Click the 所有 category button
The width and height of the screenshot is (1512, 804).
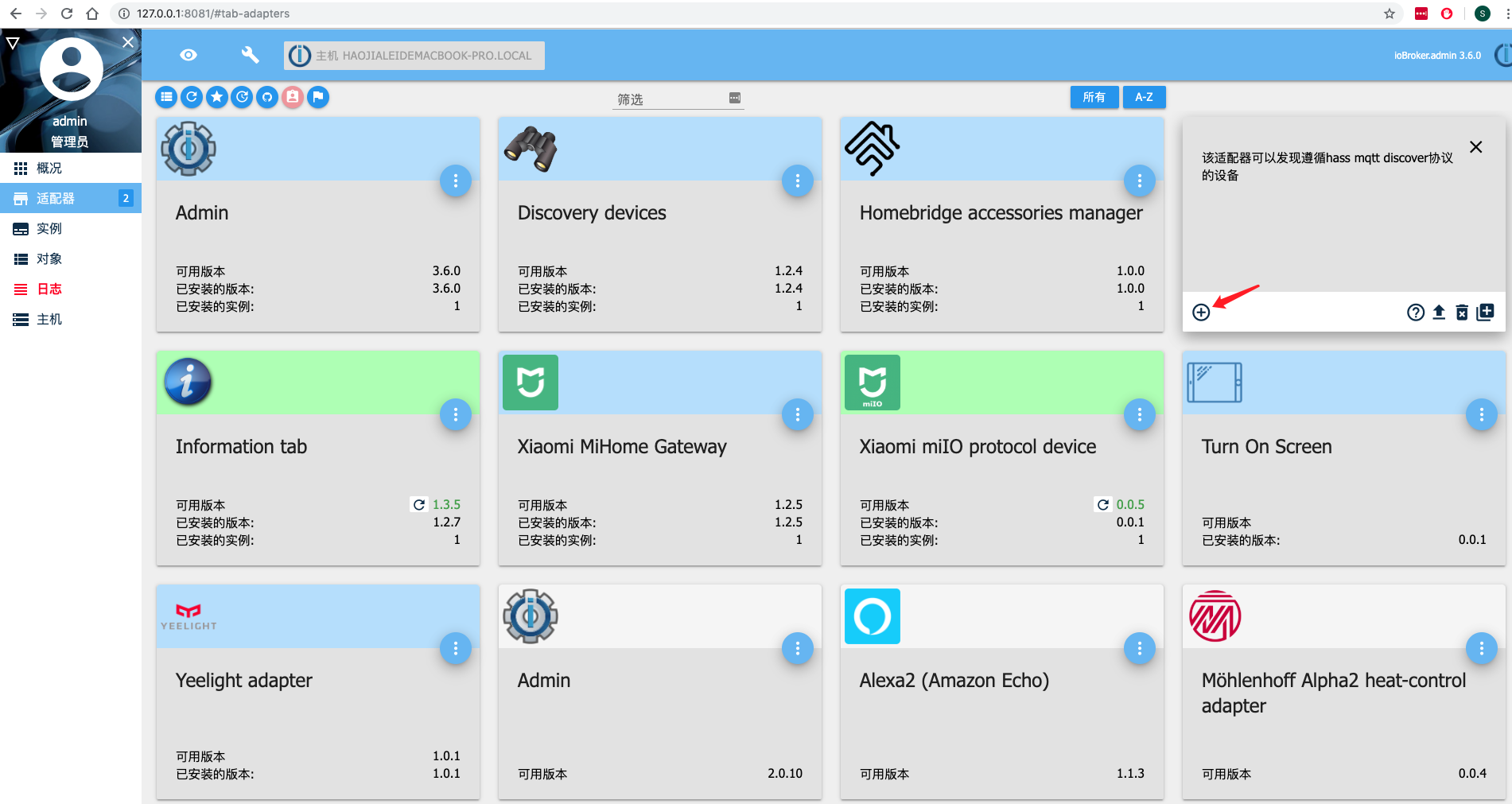click(x=1094, y=97)
